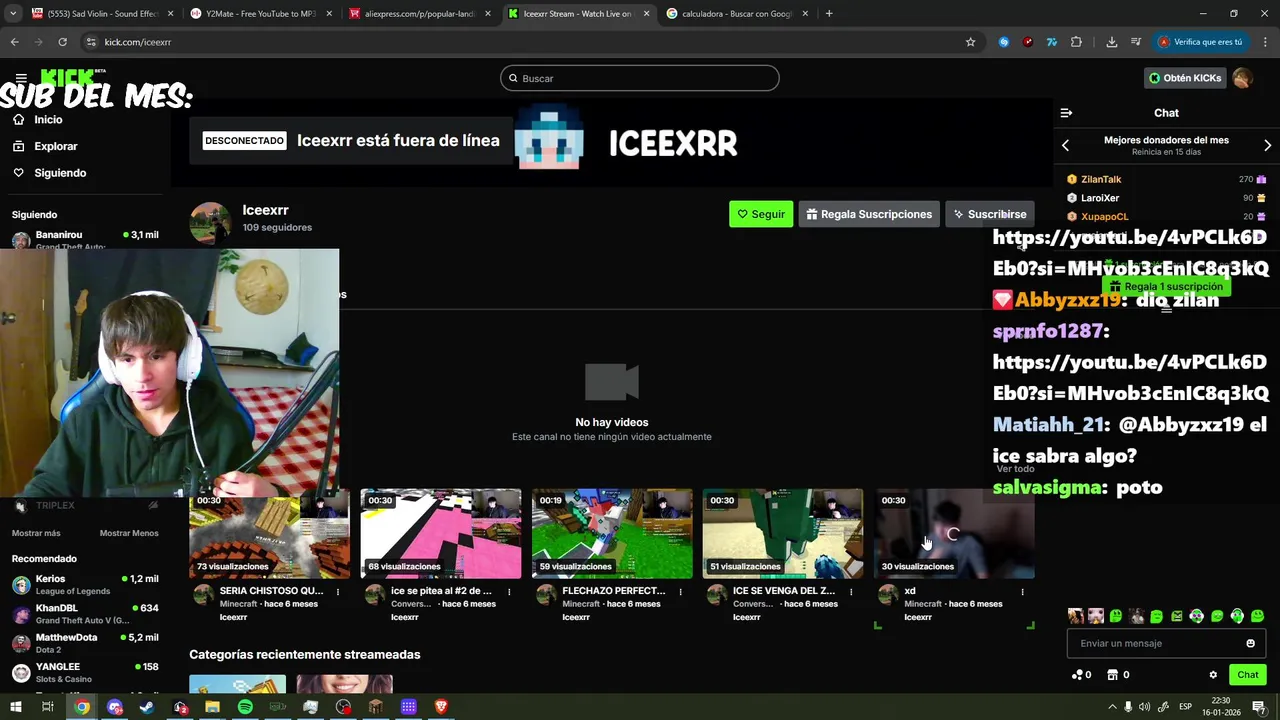The width and height of the screenshot is (1280, 720).
Task: Click the Suscribirse button
Action: coord(990,214)
